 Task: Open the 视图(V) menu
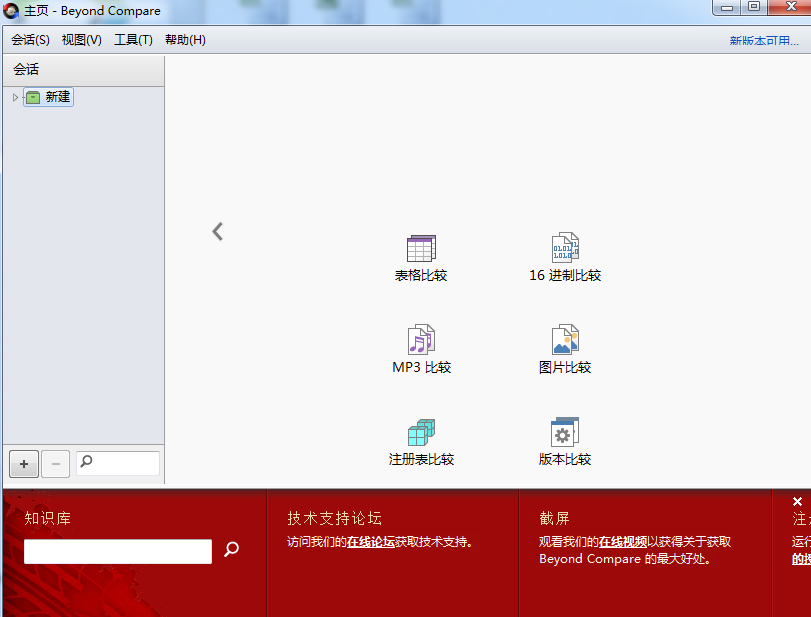coord(82,40)
